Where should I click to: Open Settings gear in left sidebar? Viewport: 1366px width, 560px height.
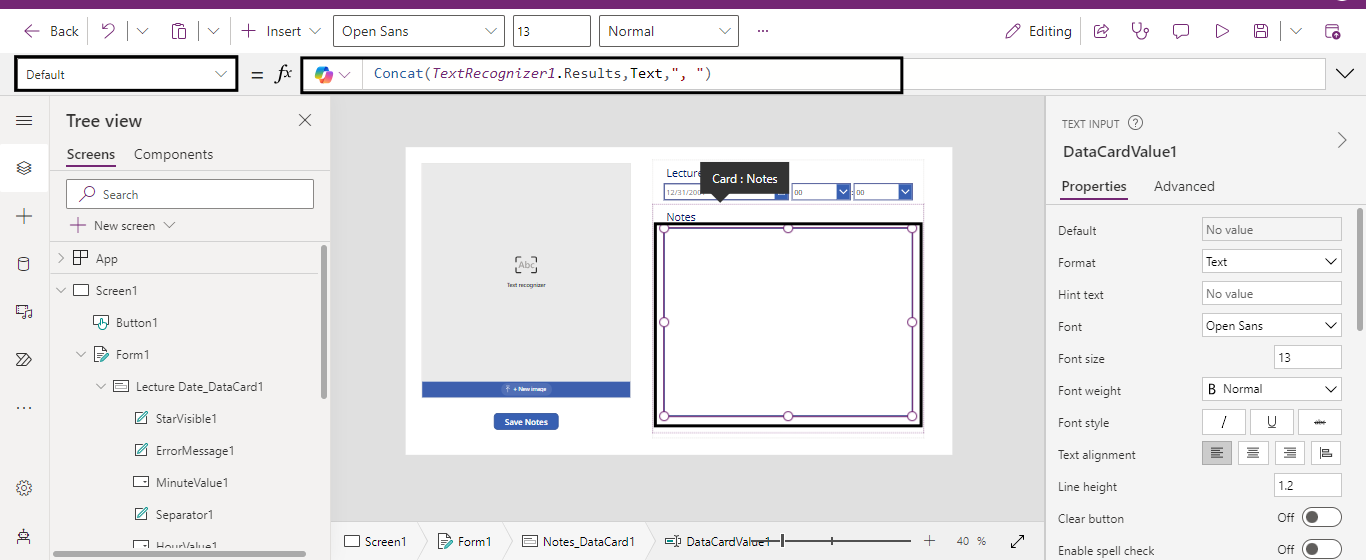[24, 488]
